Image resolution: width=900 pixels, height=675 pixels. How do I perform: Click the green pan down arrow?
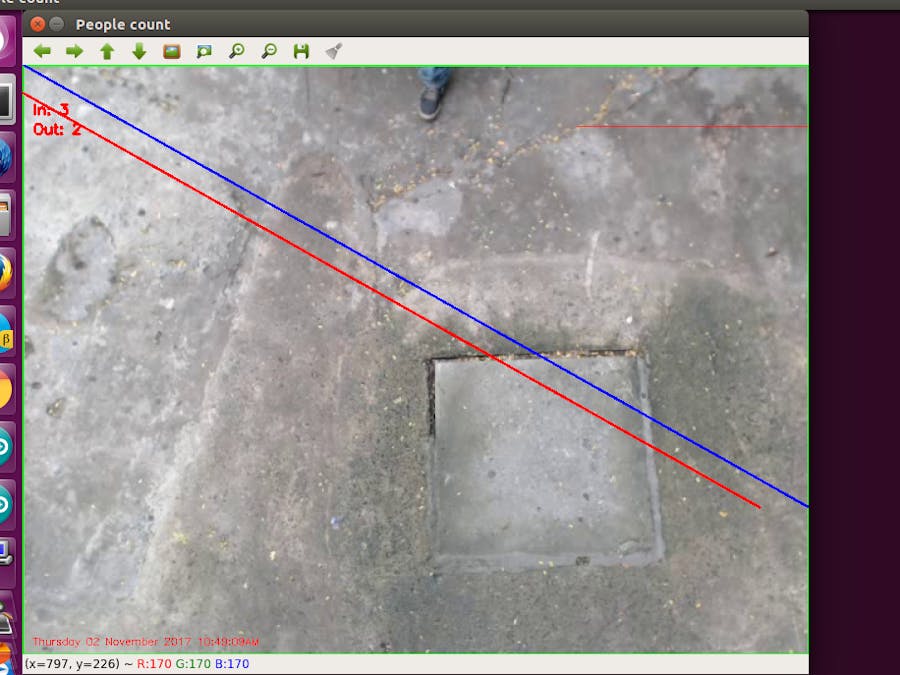139,49
